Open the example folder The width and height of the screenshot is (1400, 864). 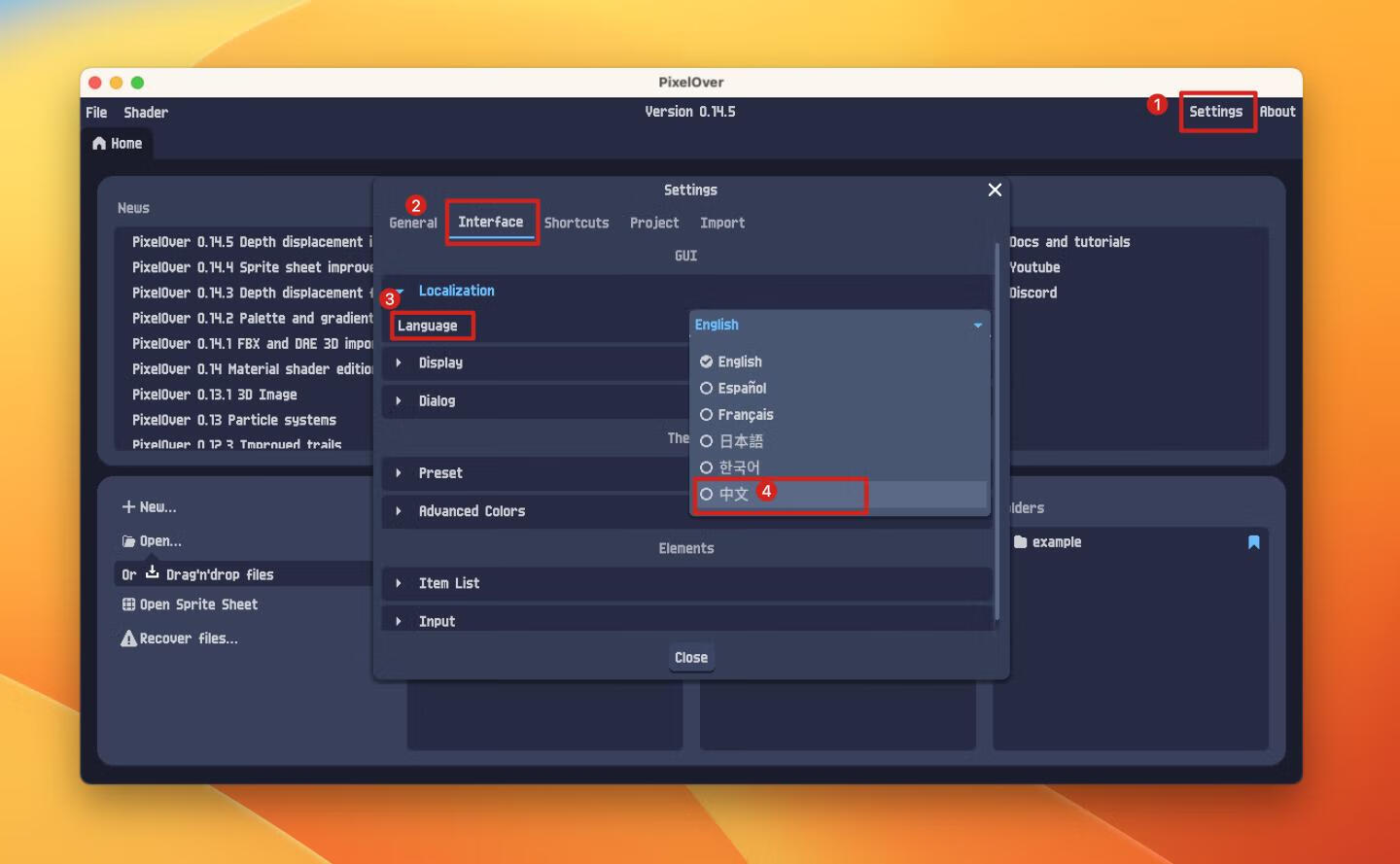point(1130,542)
